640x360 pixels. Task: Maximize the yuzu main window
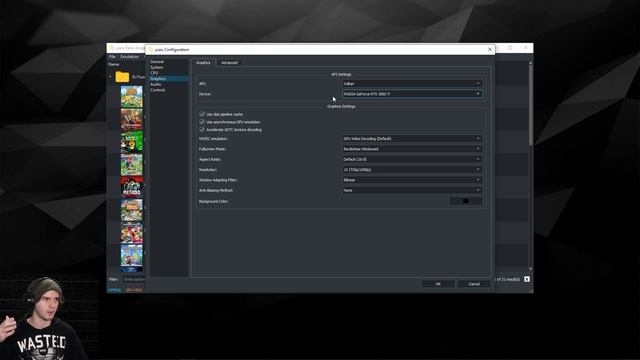(x=510, y=48)
